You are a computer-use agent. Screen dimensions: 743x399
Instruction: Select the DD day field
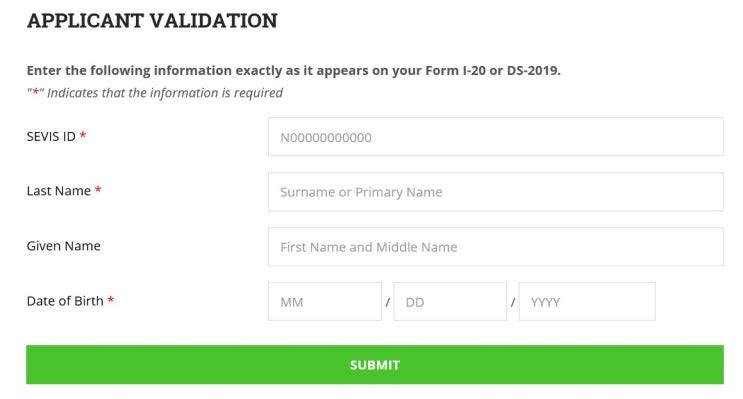click(x=450, y=301)
